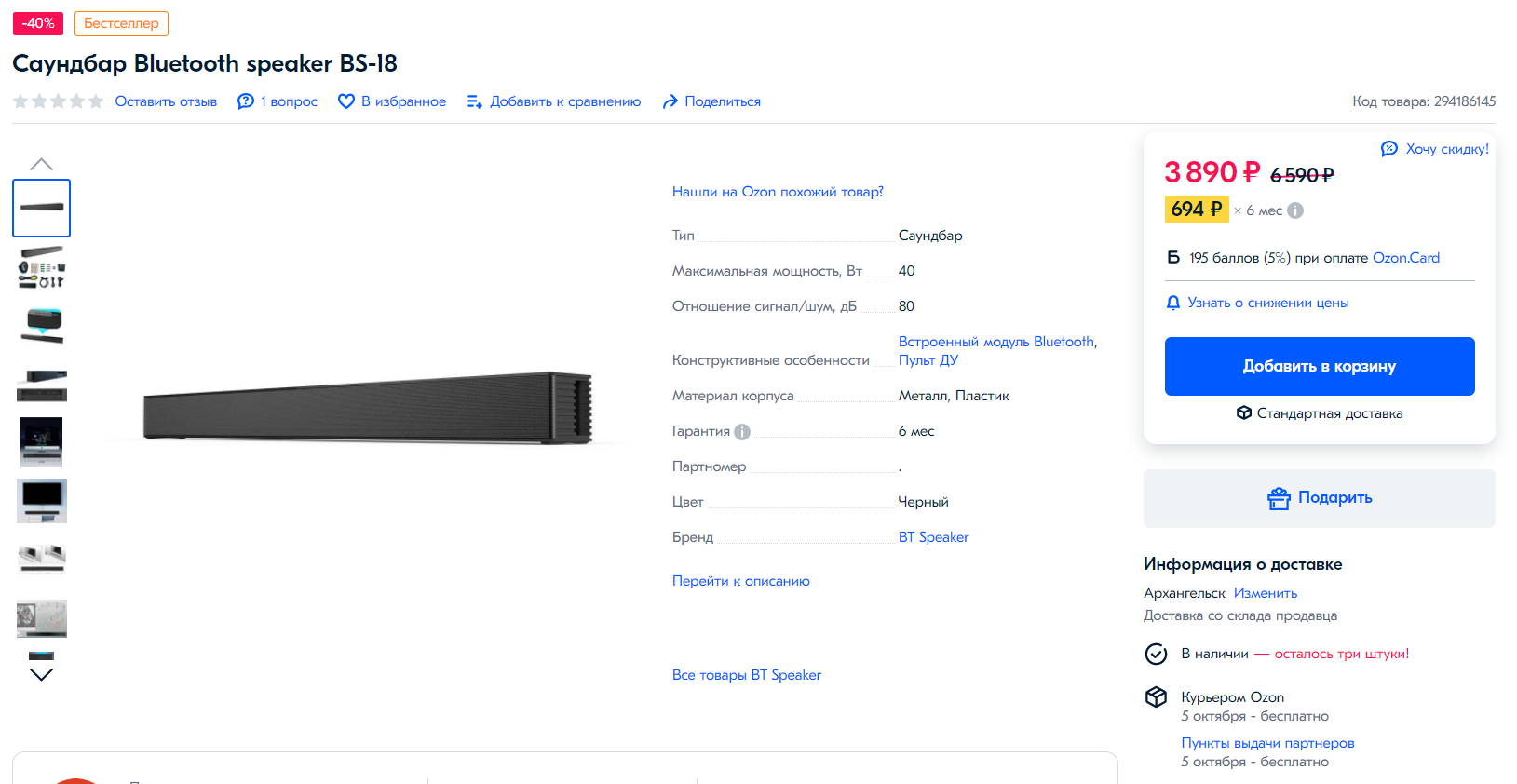Screen dimensions: 1517x784
Task: Click the bell icon for price drop alerts
Action: [1173, 303]
